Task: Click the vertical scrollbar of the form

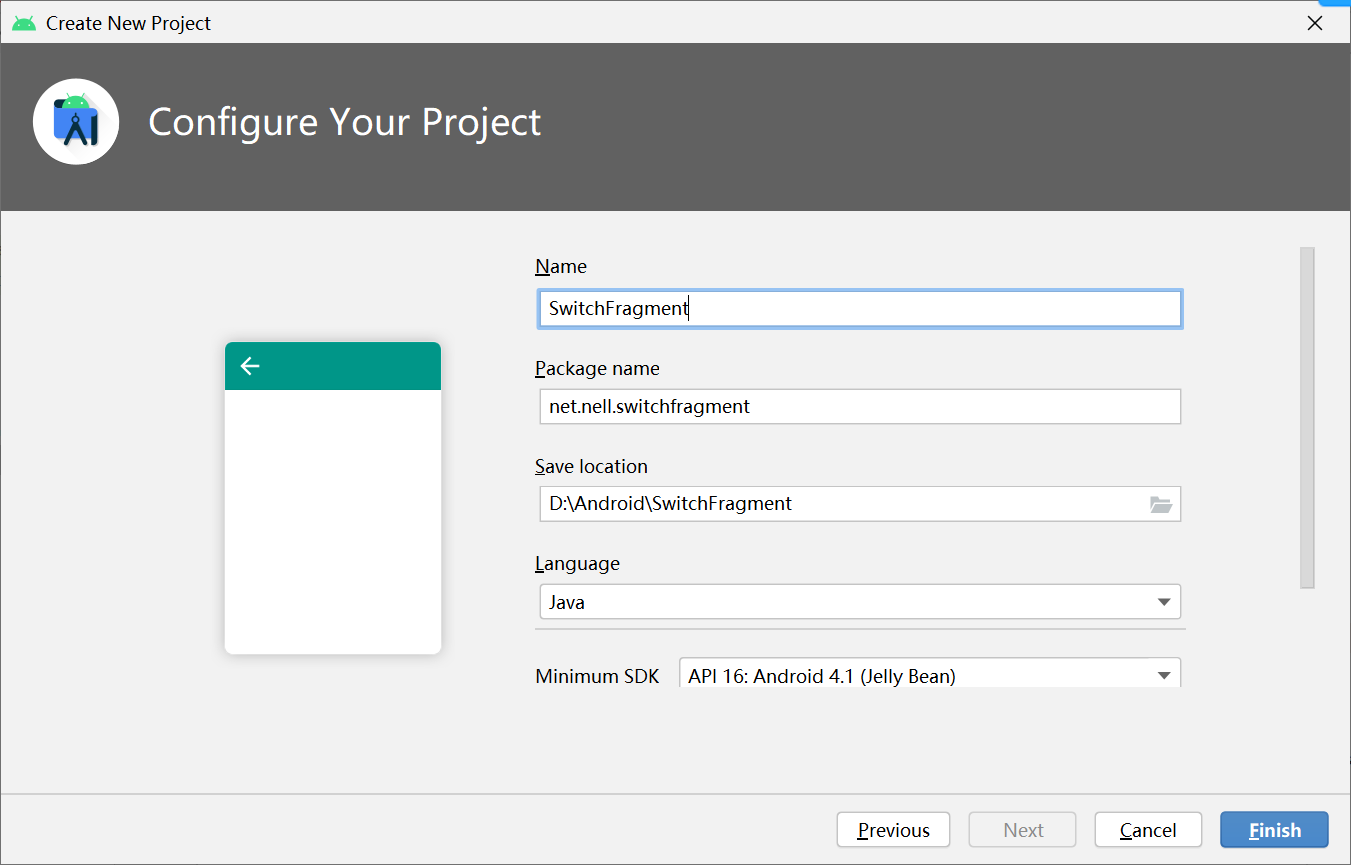Action: pos(1307,418)
